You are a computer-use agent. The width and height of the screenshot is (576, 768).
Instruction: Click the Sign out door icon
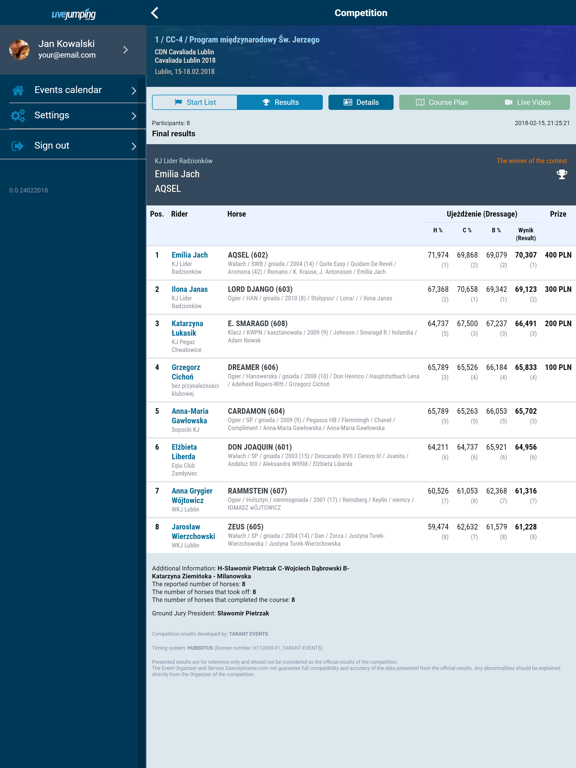coord(18,145)
